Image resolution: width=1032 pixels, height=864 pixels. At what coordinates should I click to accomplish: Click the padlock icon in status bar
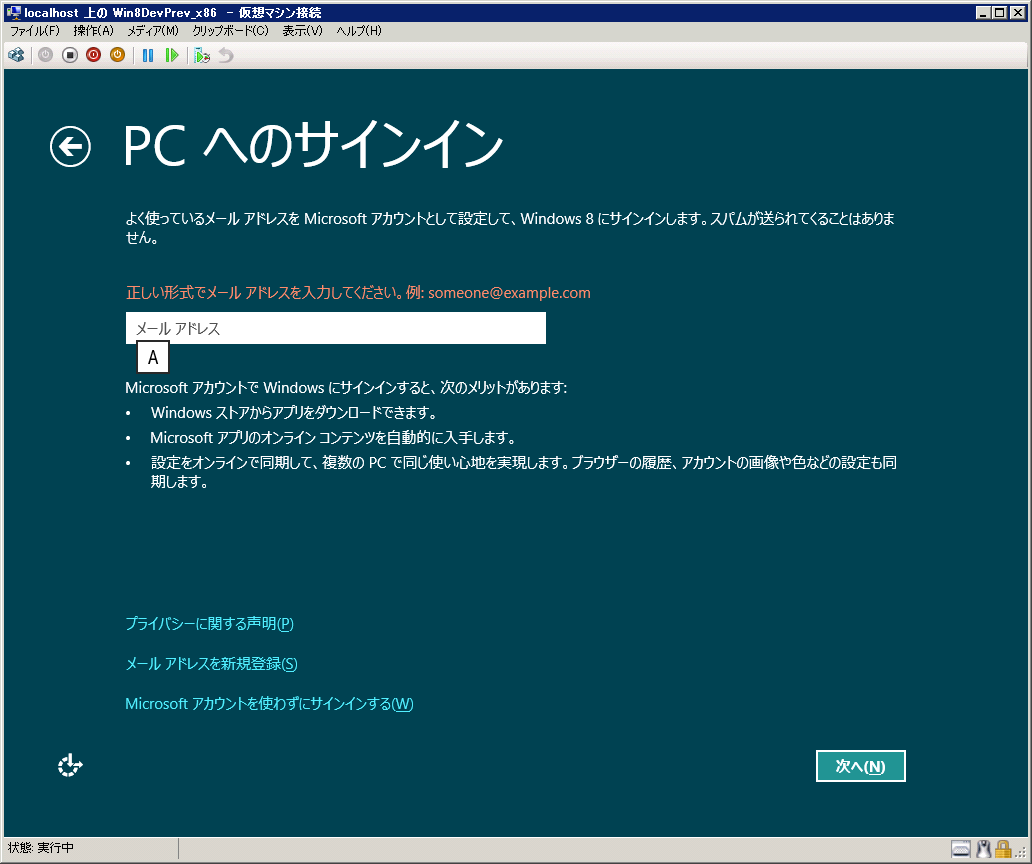tap(1002, 849)
